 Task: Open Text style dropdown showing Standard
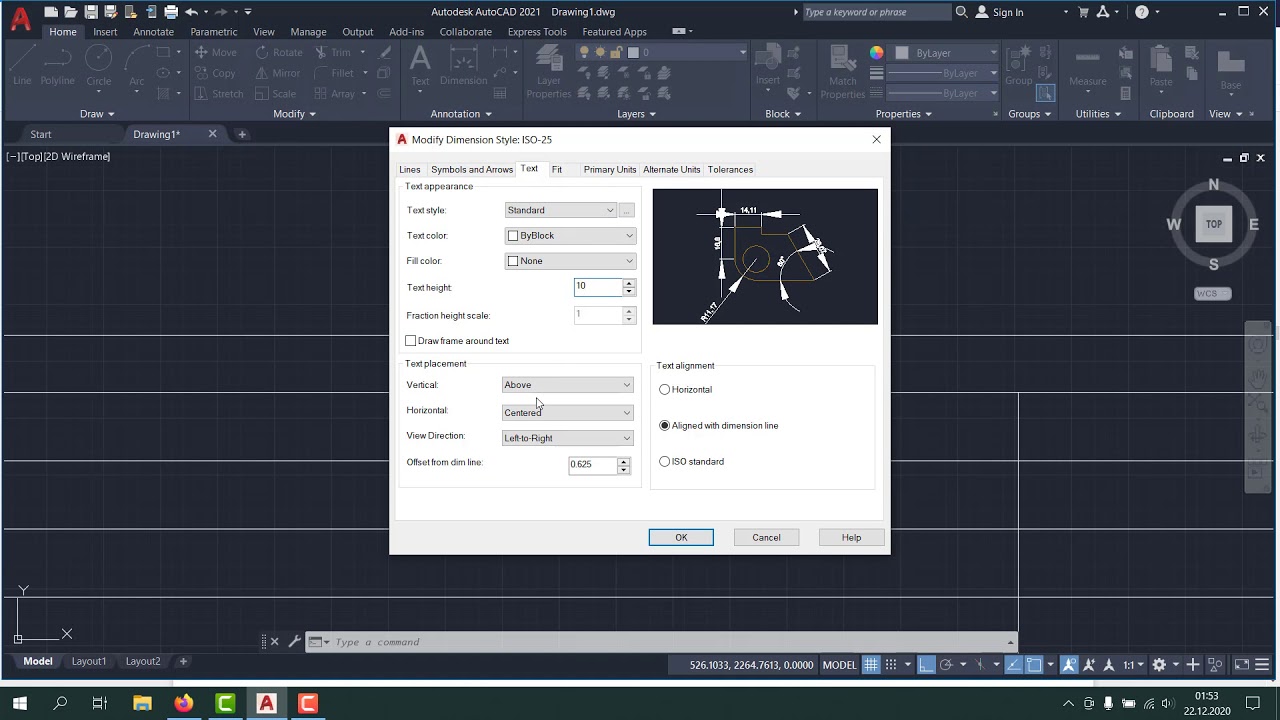click(560, 210)
